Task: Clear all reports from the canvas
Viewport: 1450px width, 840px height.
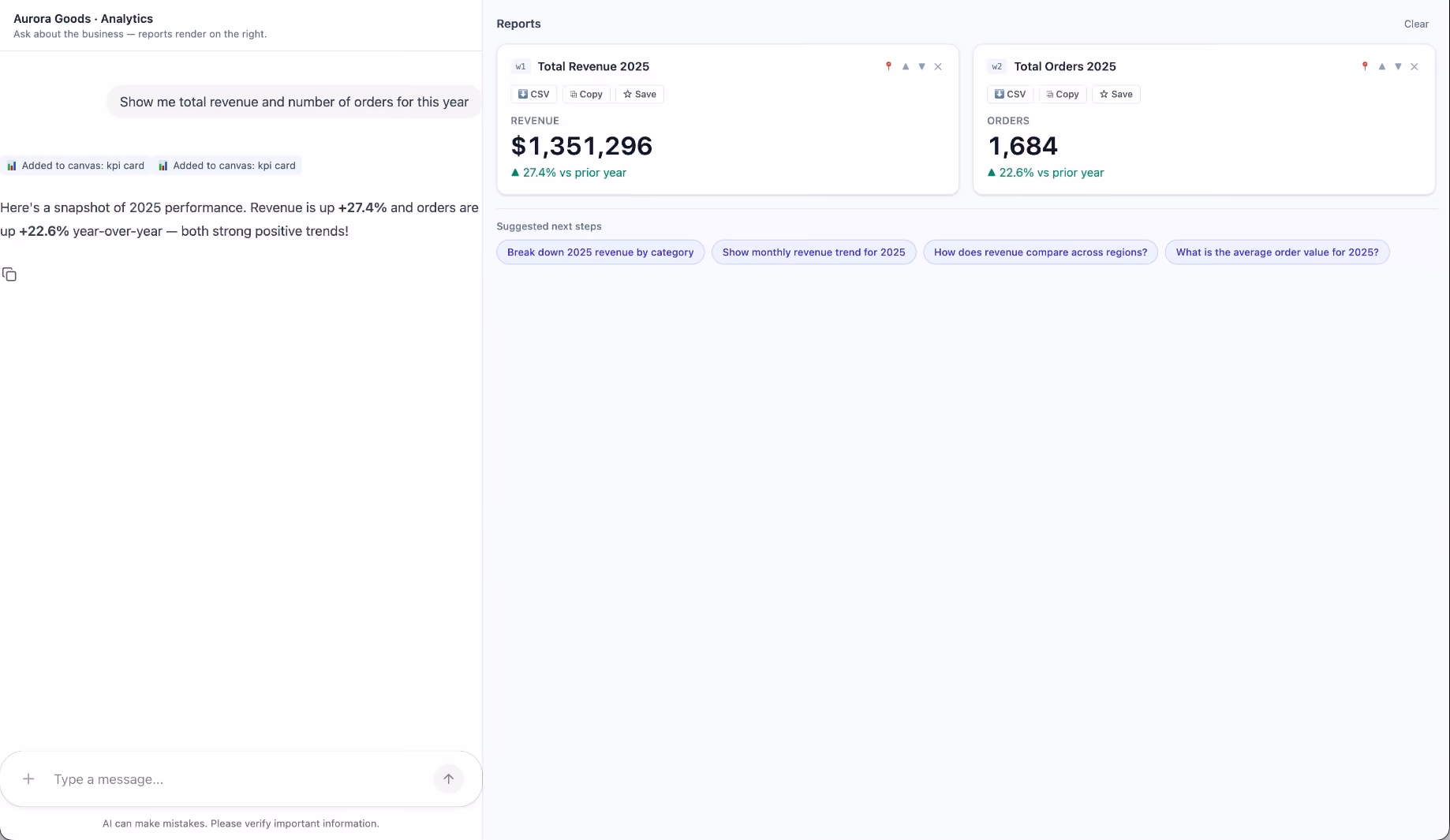Action: (x=1416, y=24)
